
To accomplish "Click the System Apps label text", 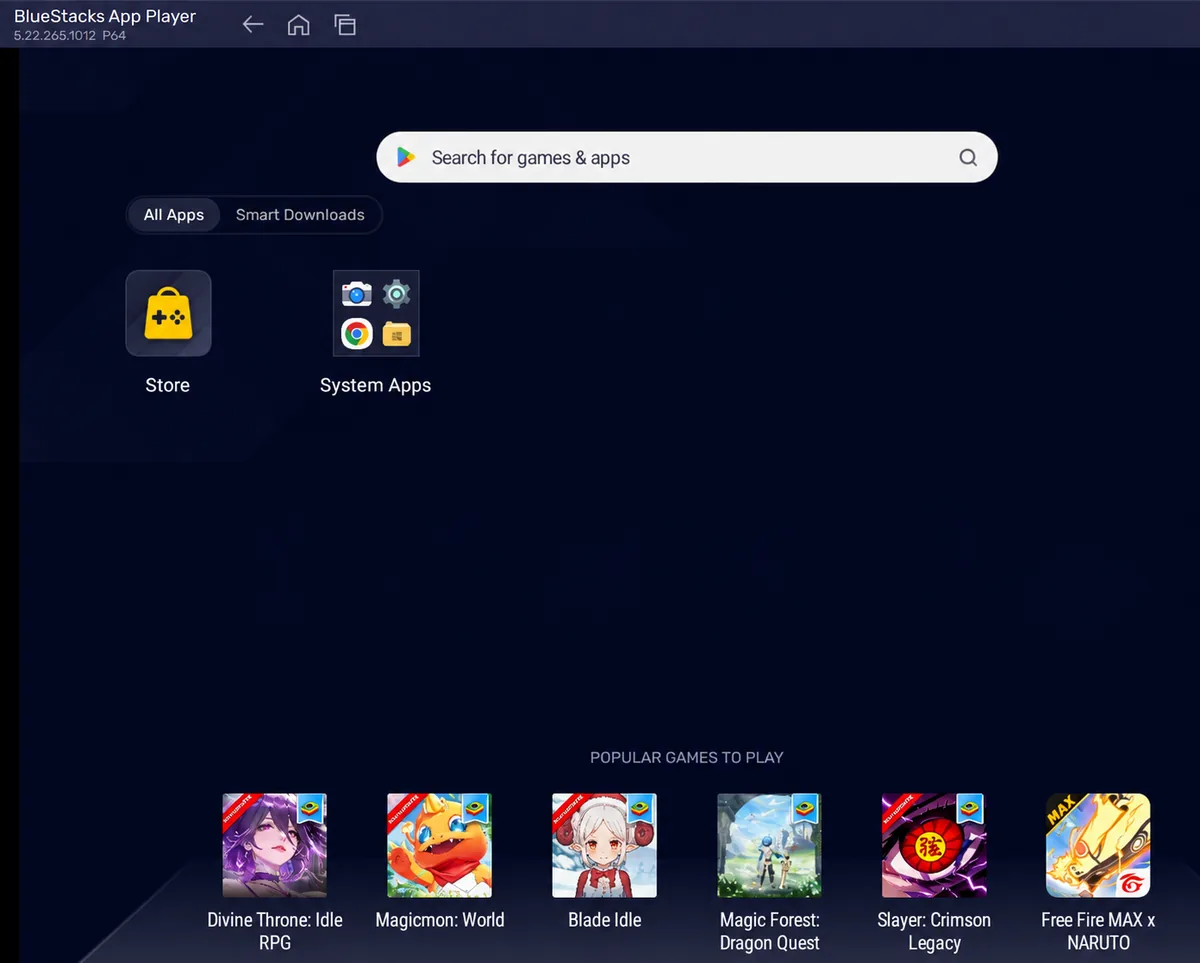I will point(376,385).
